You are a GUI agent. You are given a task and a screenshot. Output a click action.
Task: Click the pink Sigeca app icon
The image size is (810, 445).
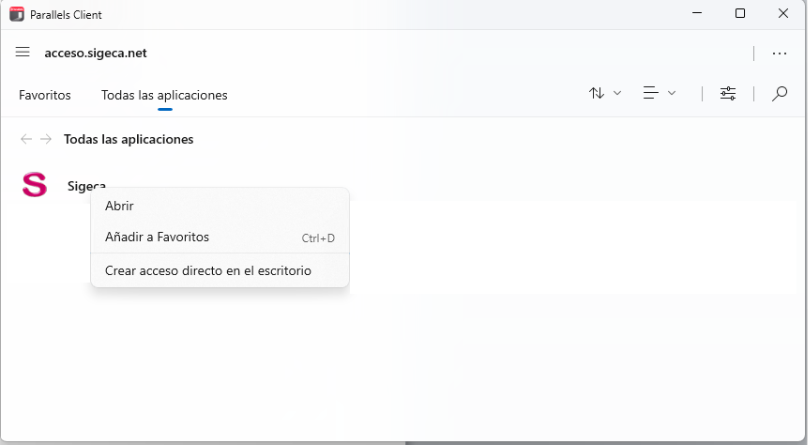tap(35, 185)
